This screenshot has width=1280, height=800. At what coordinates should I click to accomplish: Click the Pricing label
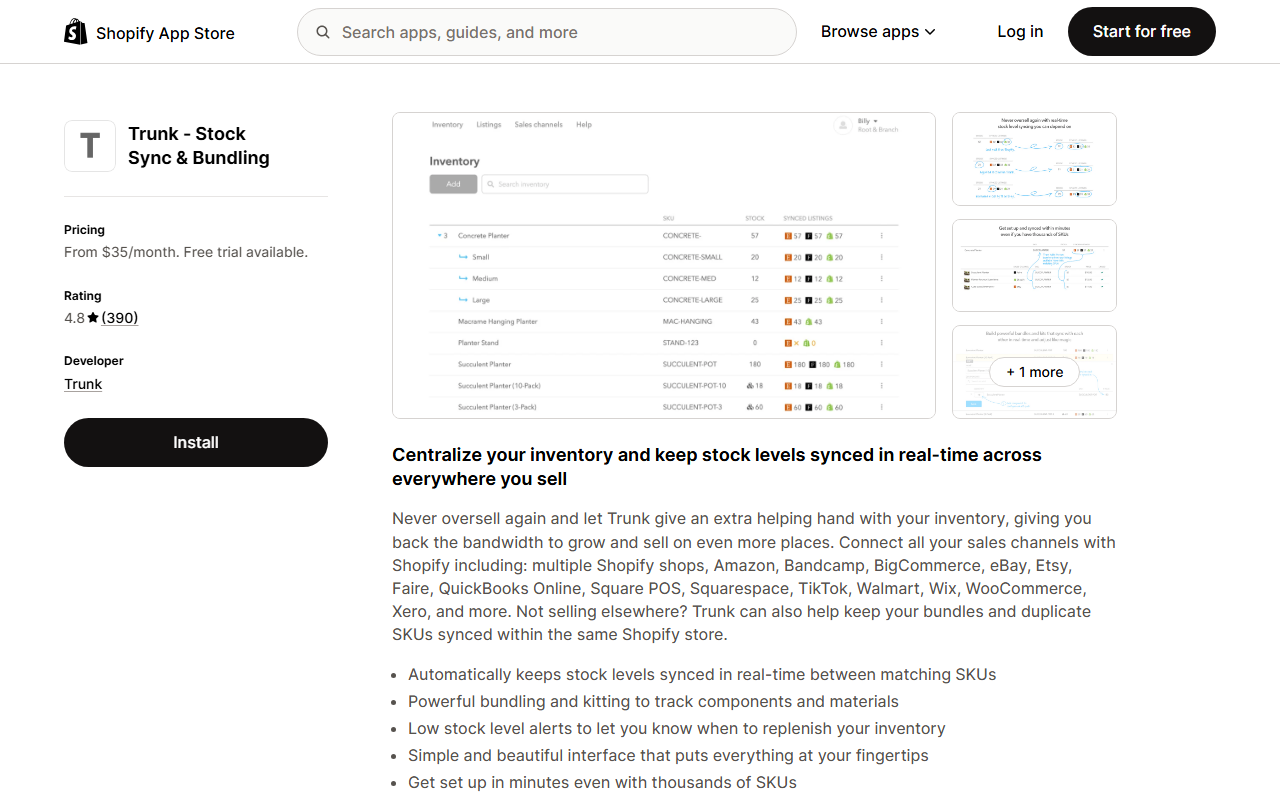click(84, 230)
